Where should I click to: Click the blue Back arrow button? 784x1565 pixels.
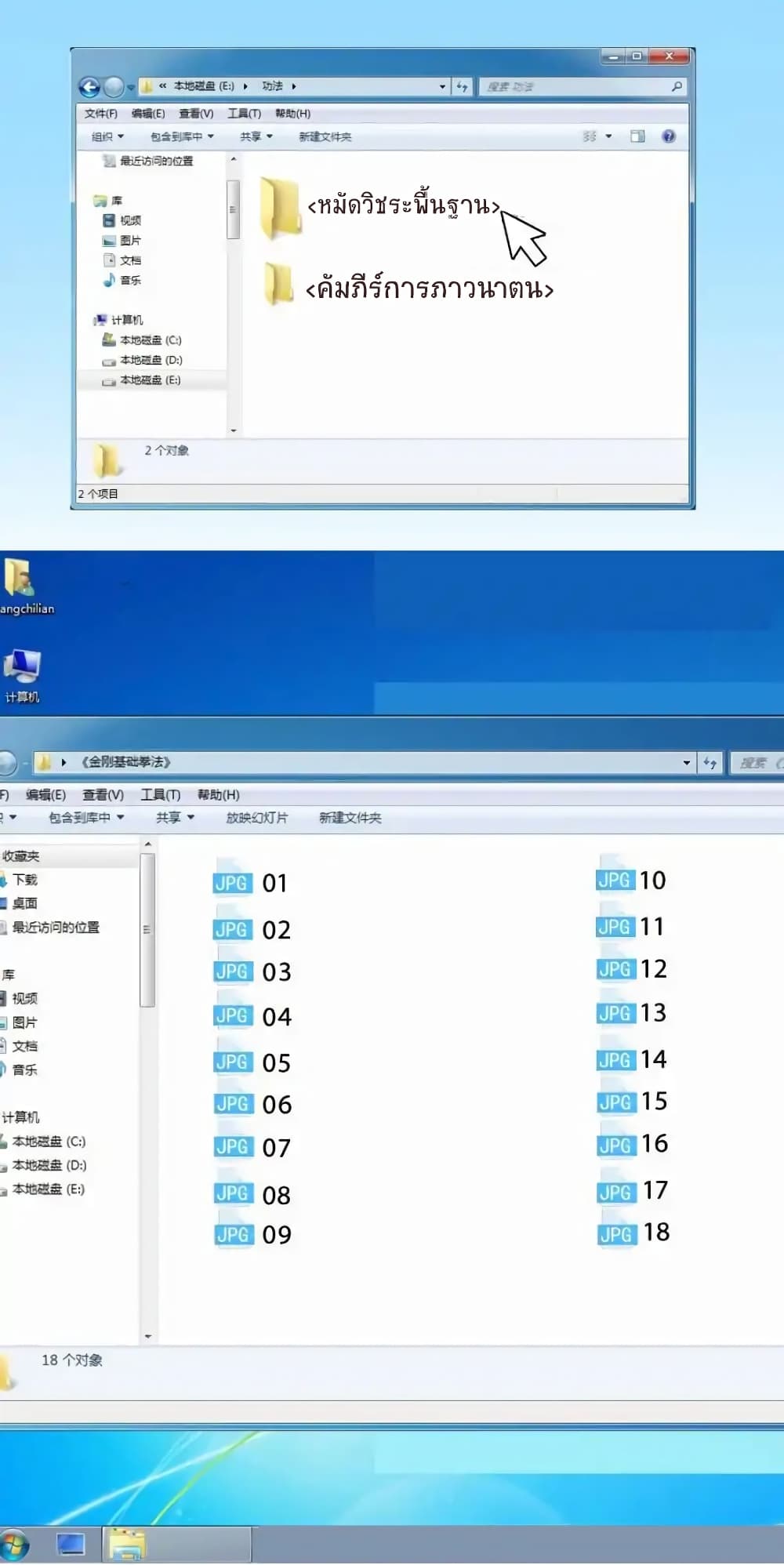[89, 86]
